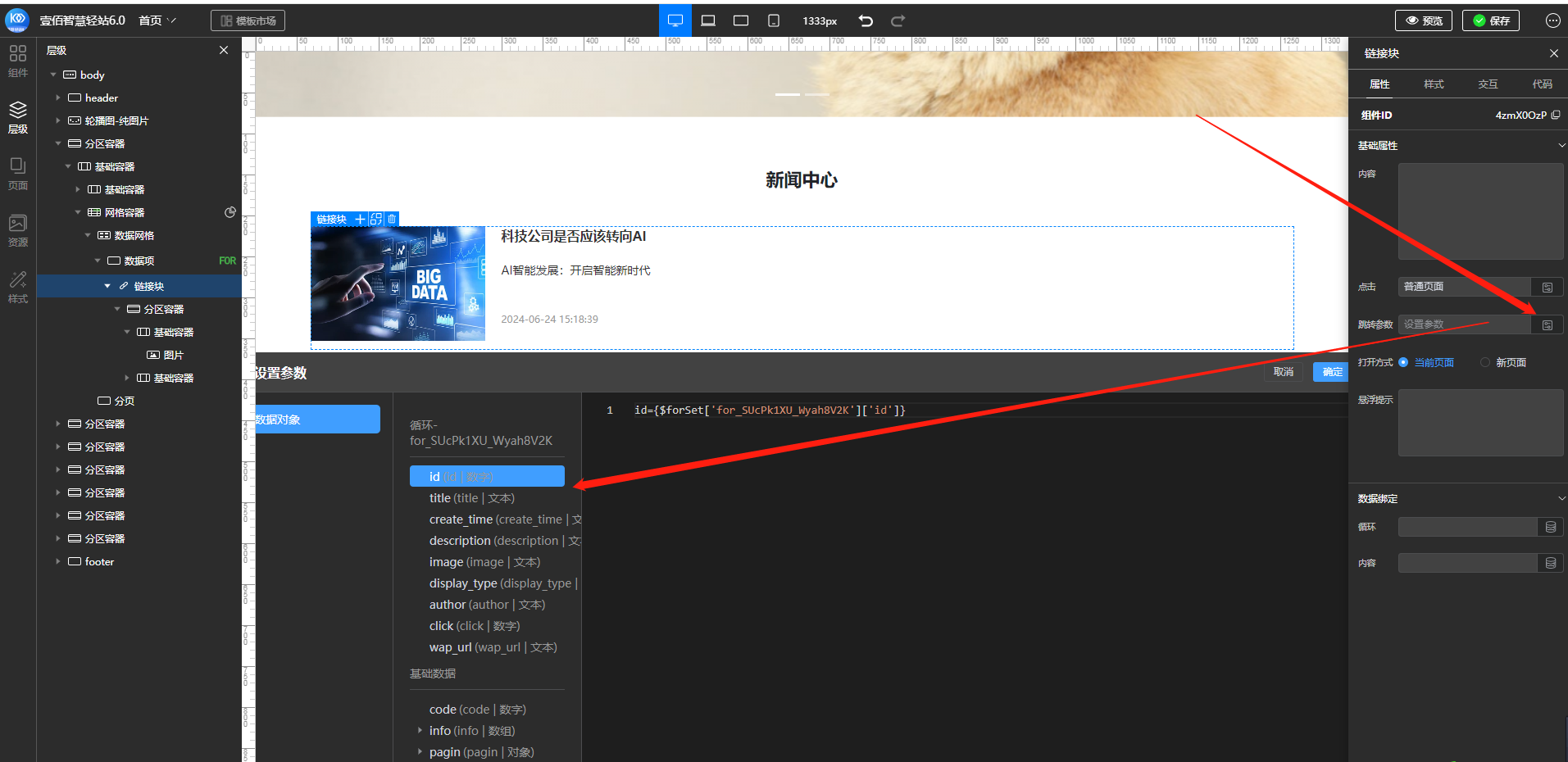The width and height of the screenshot is (1568, 762).
Task: Click the 跳转参数 input field
Action: 1465,324
